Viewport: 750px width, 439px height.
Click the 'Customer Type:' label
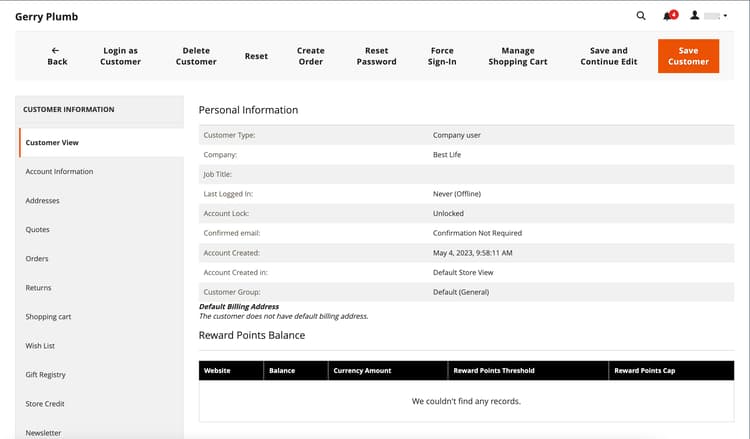tap(229, 135)
